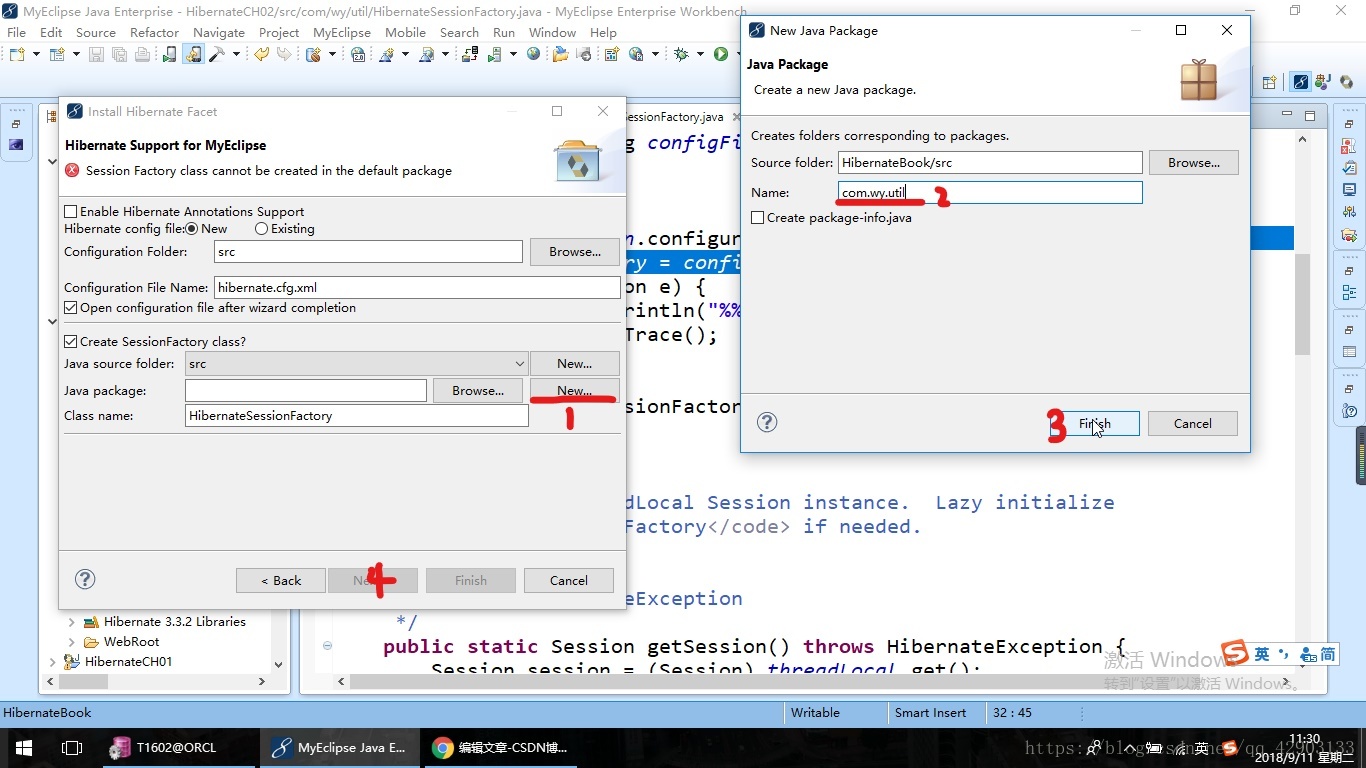Check Create package-info.java checkbox
The image size is (1366, 768).
(758, 218)
